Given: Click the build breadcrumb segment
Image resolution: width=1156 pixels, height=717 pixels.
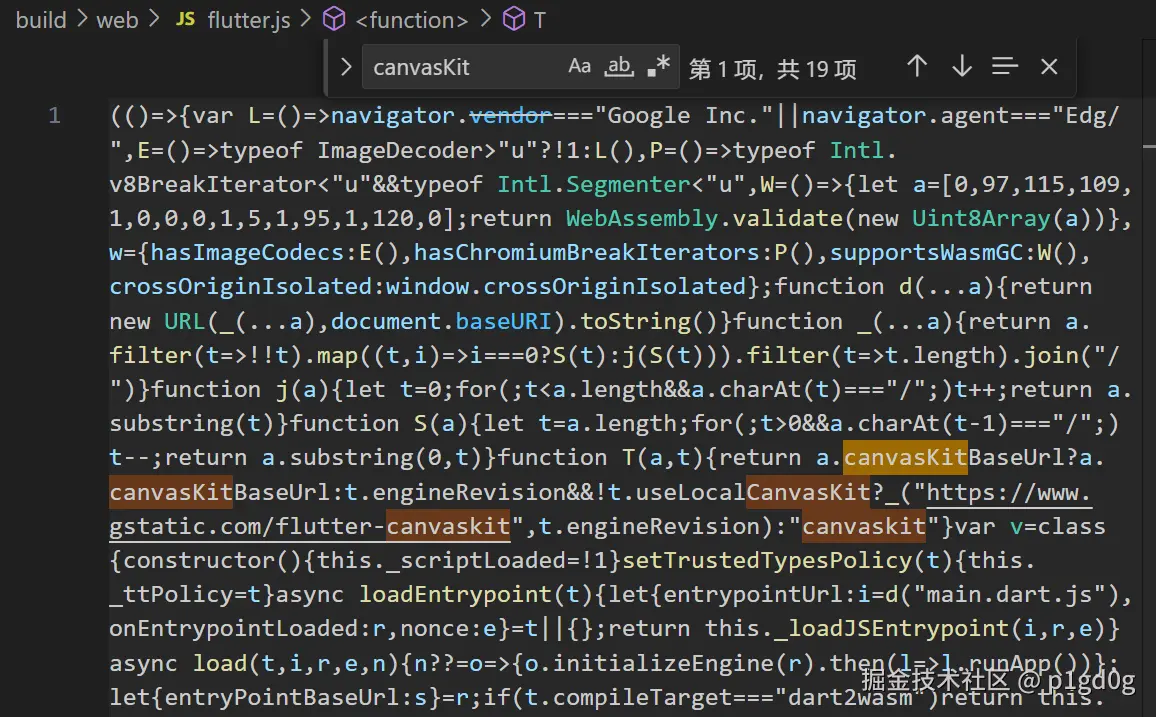Looking at the screenshot, I should click(41, 20).
